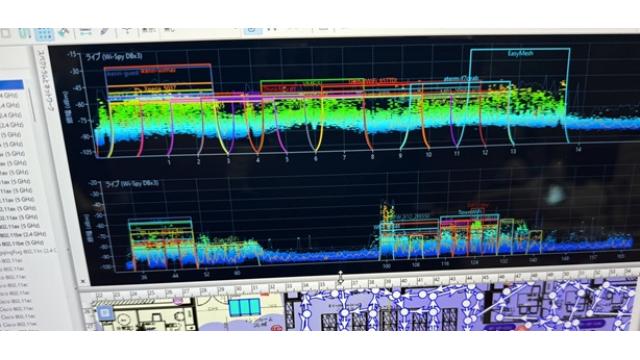Click the lower 'ライブ (Wi-Spy DBx3)' chart title

pos(132,184)
